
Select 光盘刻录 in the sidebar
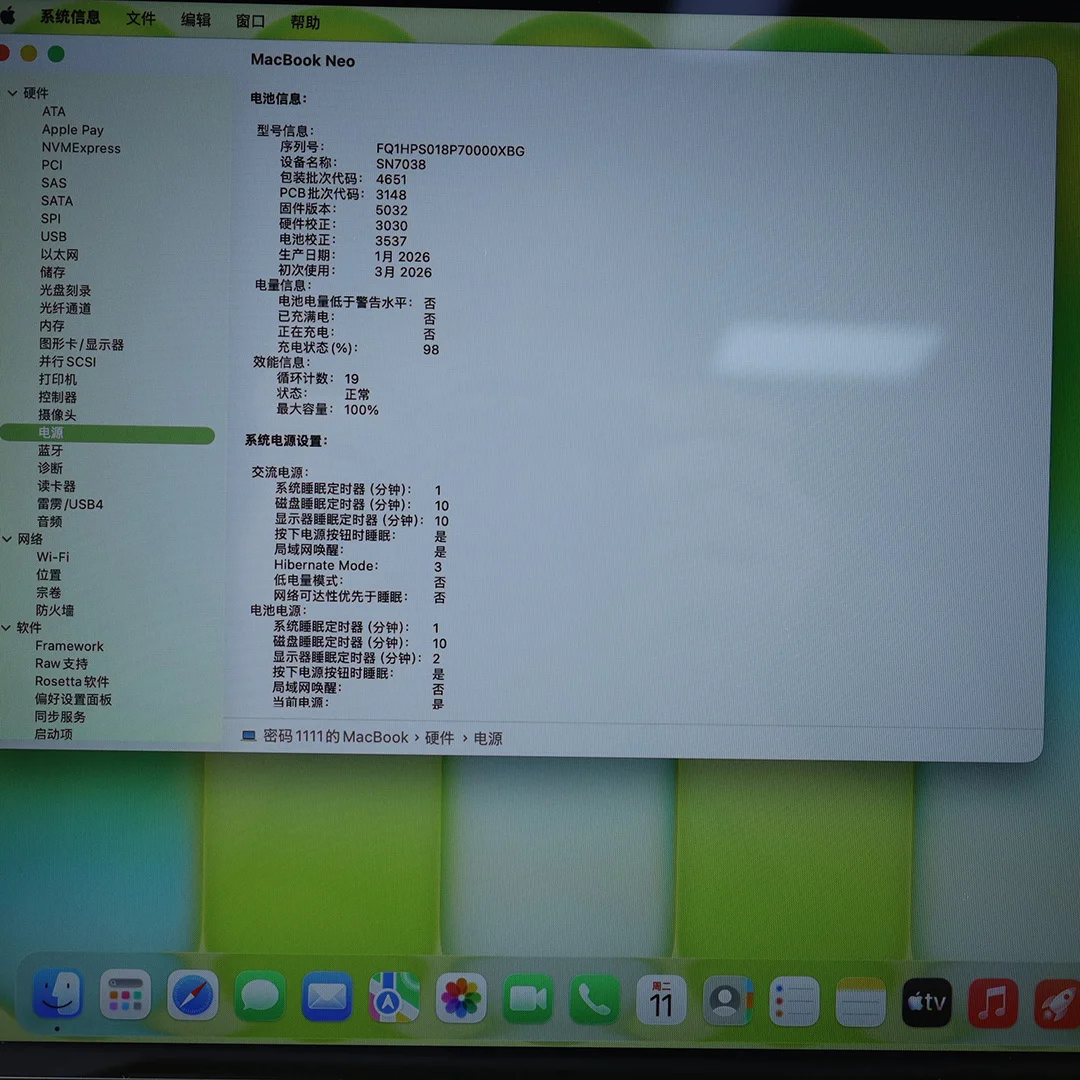pyautogui.click(x=65, y=290)
